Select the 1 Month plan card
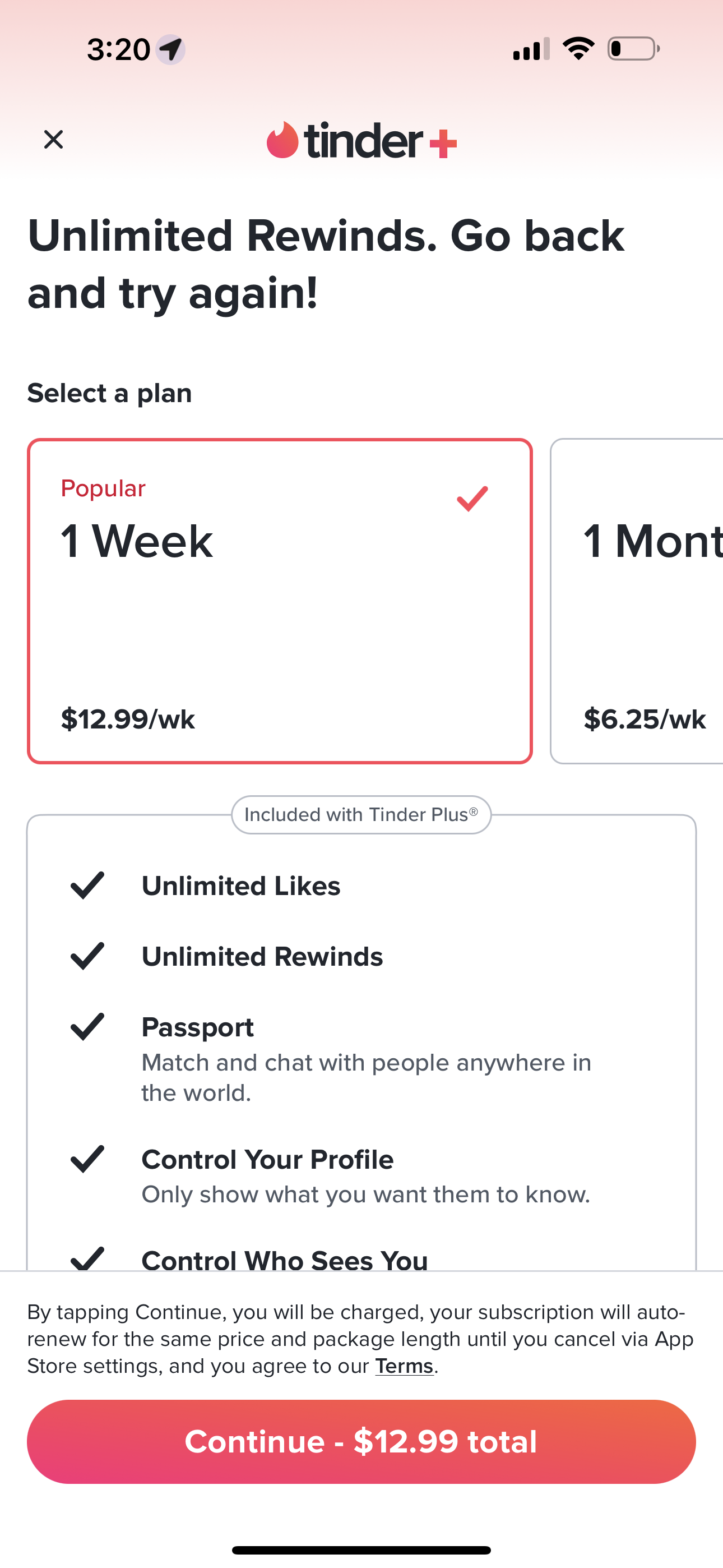 click(637, 601)
